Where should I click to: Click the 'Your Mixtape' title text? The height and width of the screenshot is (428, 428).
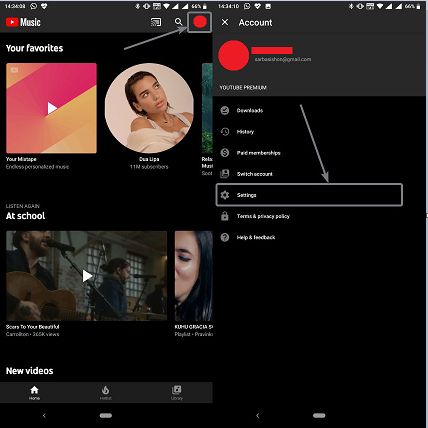point(21,159)
